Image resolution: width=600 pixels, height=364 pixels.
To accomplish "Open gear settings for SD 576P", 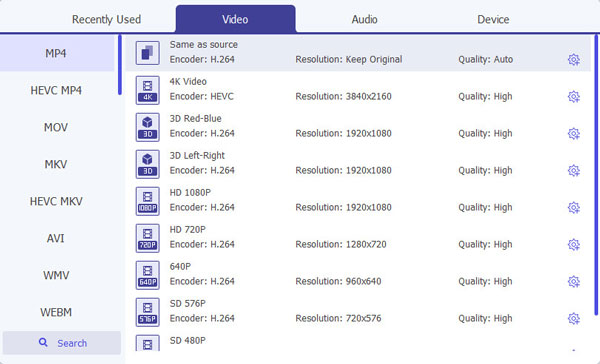I will pyautogui.click(x=573, y=318).
